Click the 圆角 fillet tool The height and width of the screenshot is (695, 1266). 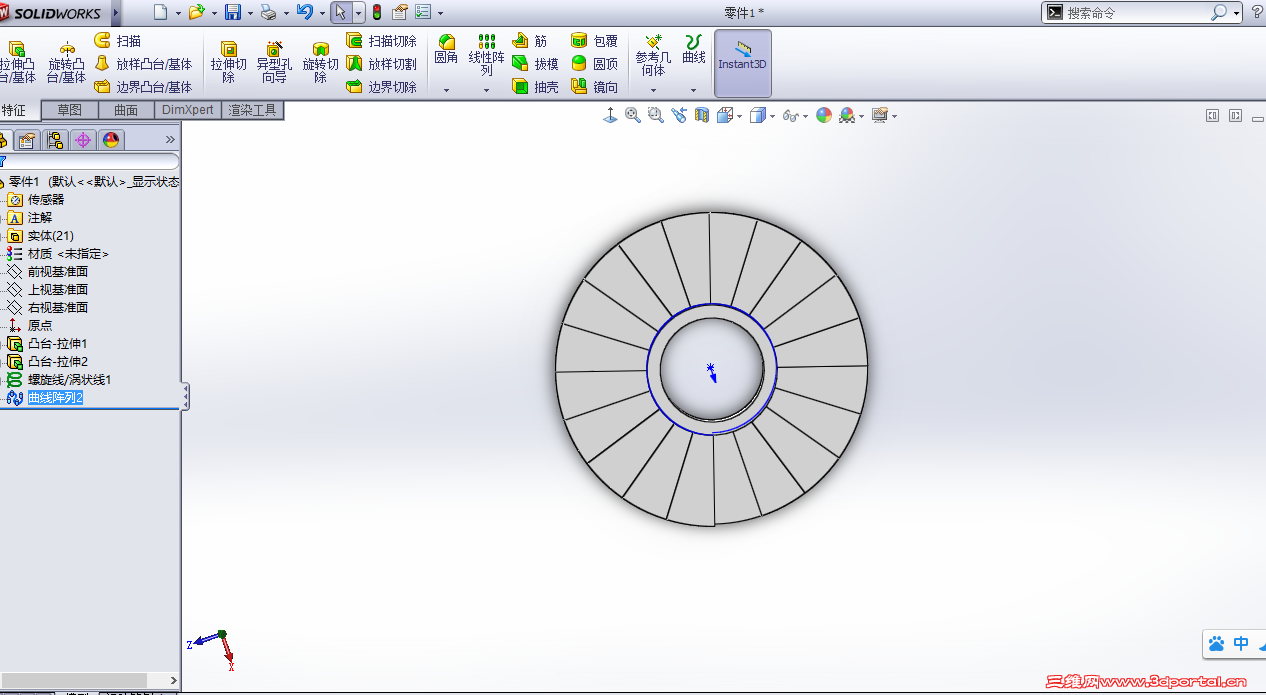pos(446,50)
